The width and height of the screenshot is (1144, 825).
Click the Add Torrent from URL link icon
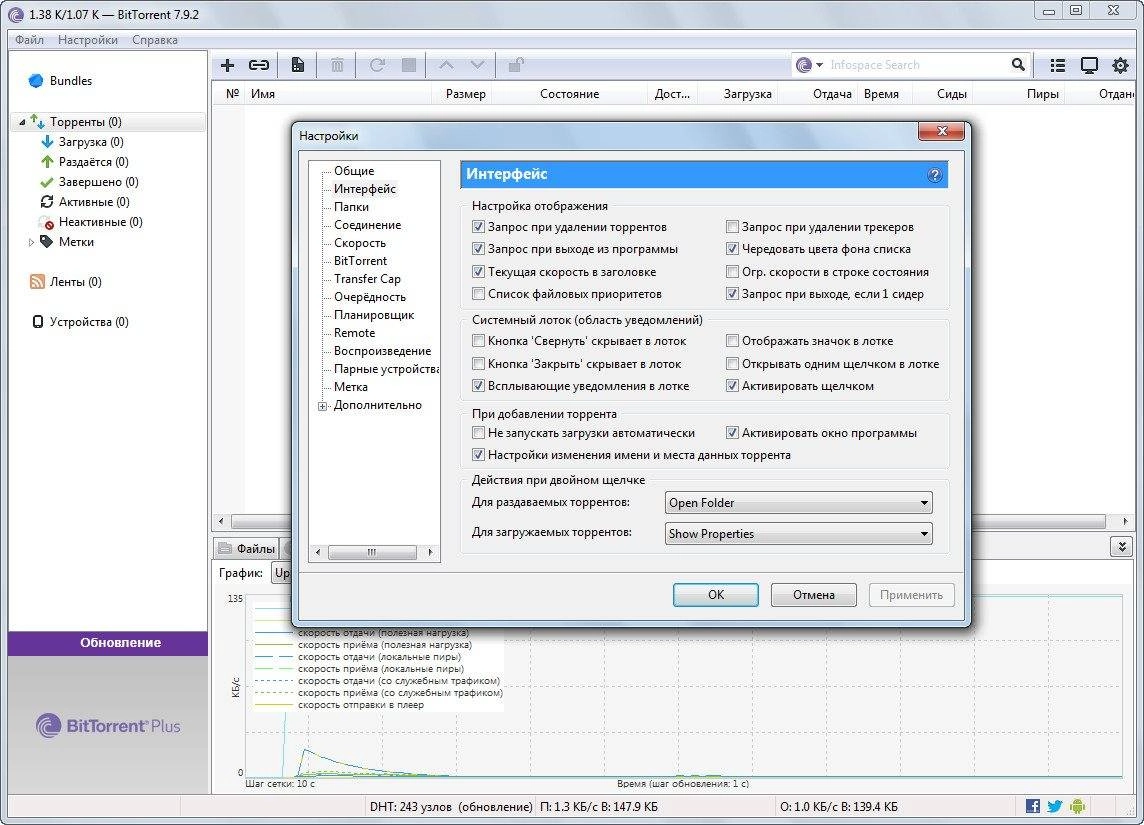[x=259, y=66]
